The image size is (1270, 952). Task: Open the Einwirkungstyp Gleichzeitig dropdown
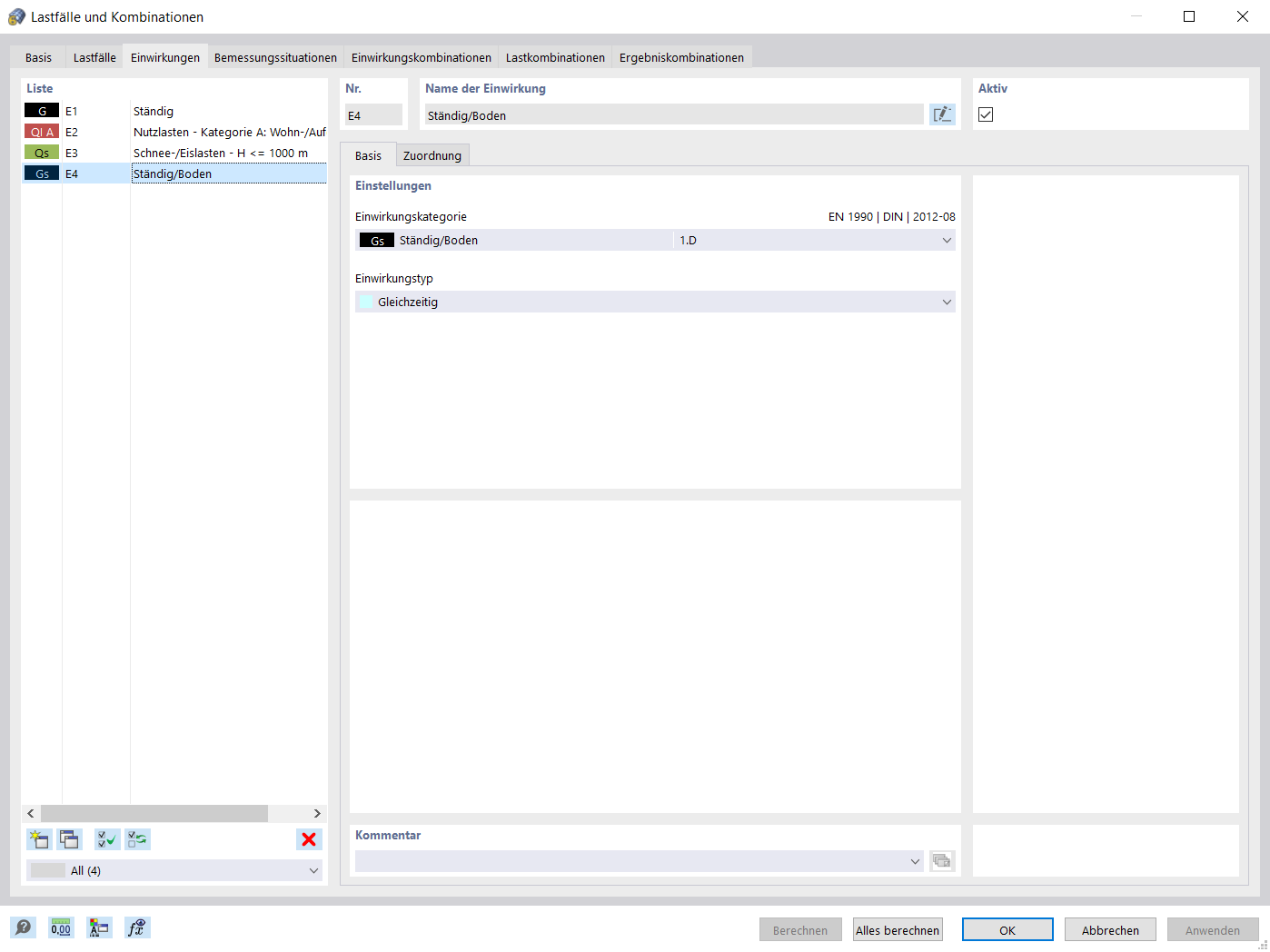coord(655,302)
